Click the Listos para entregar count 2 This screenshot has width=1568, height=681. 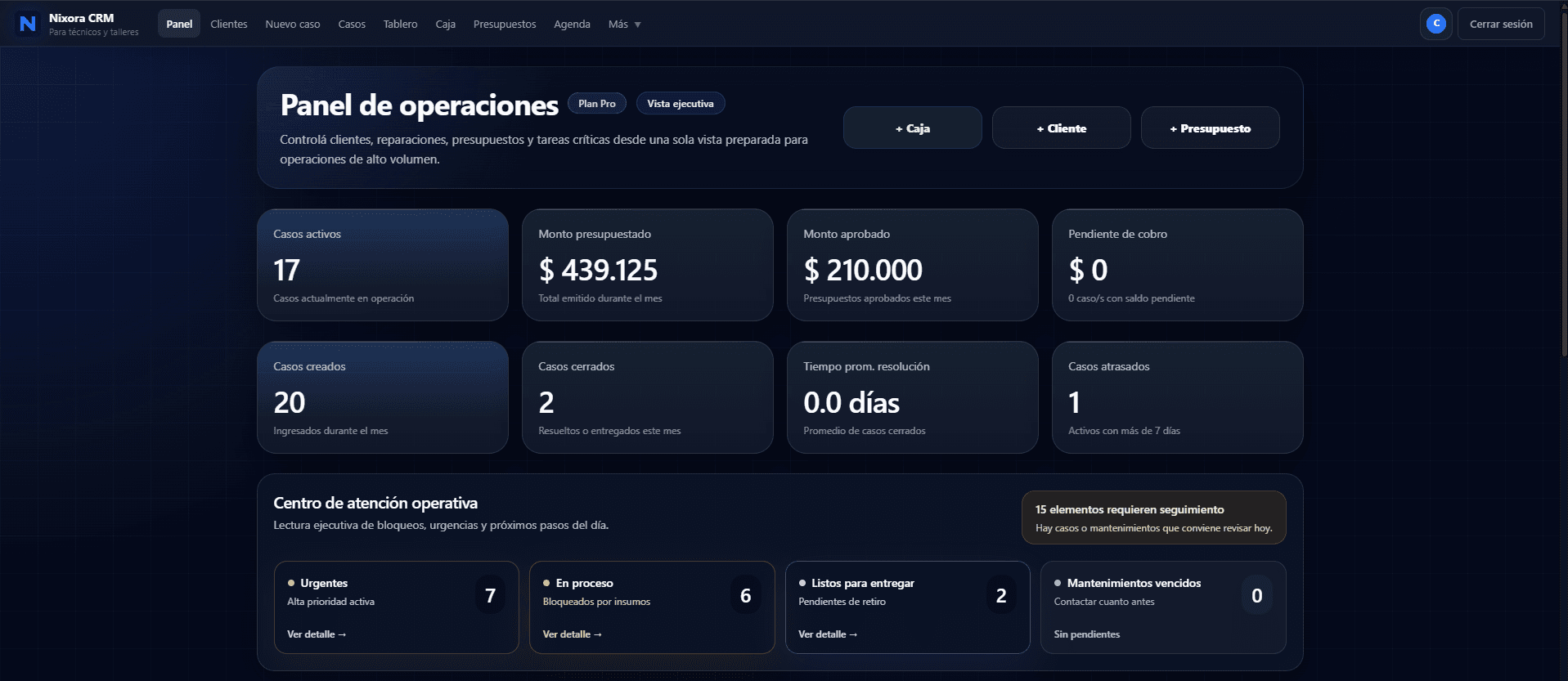tap(1001, 595)
